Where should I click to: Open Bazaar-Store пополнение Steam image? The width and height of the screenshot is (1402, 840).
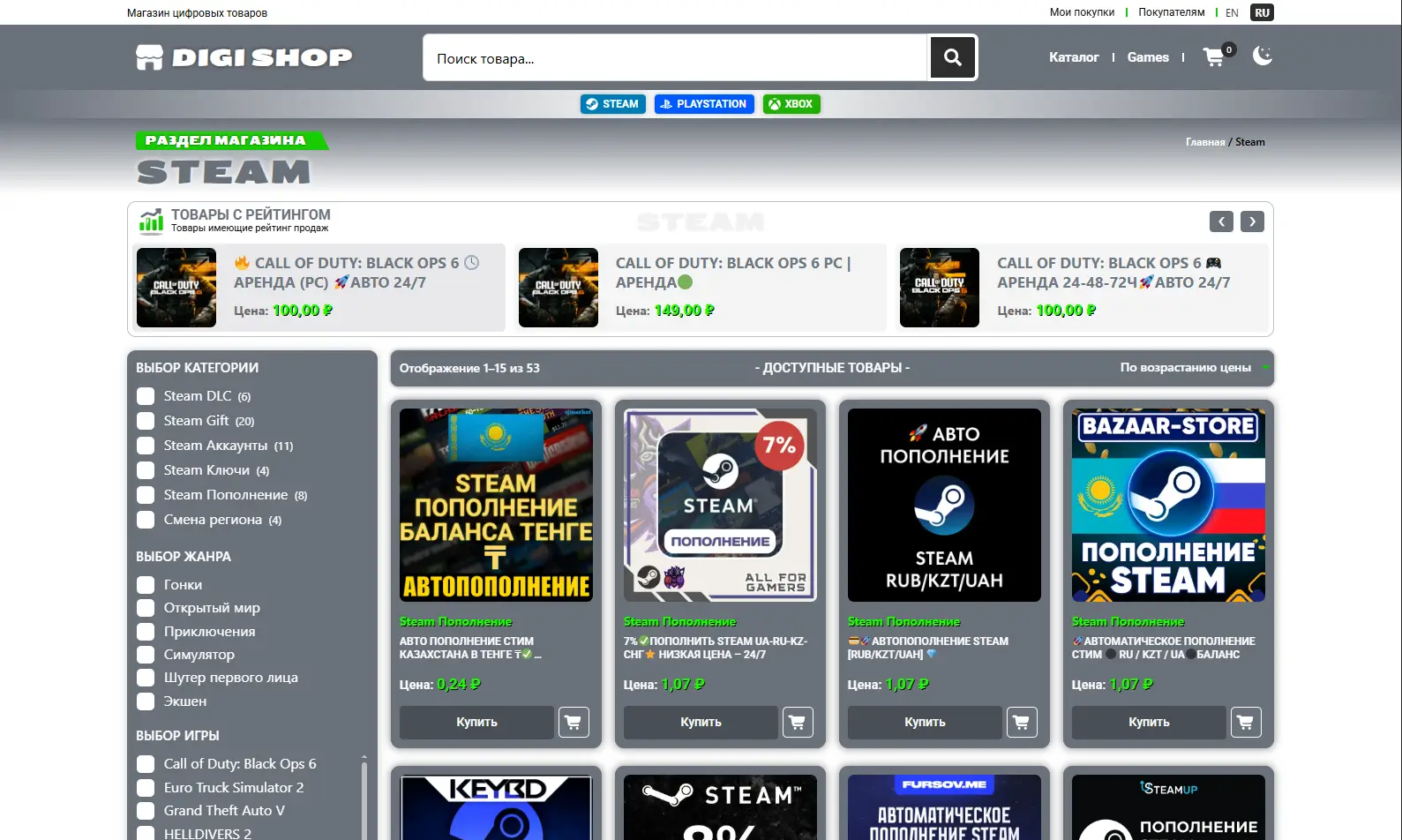pos(1168,505)
